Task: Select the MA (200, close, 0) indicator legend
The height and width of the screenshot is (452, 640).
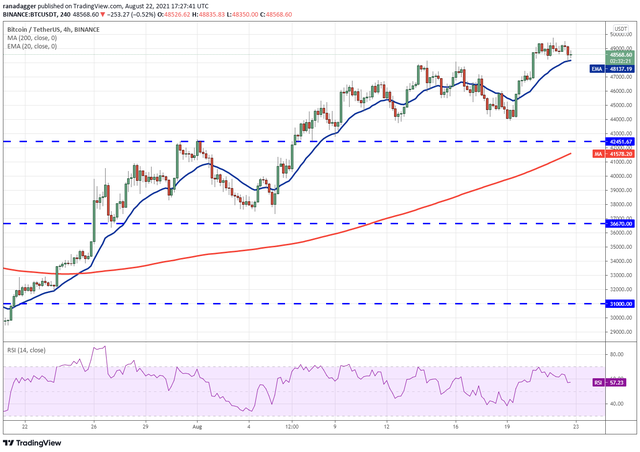Action: pyautogui.click(x=32, y=38)
